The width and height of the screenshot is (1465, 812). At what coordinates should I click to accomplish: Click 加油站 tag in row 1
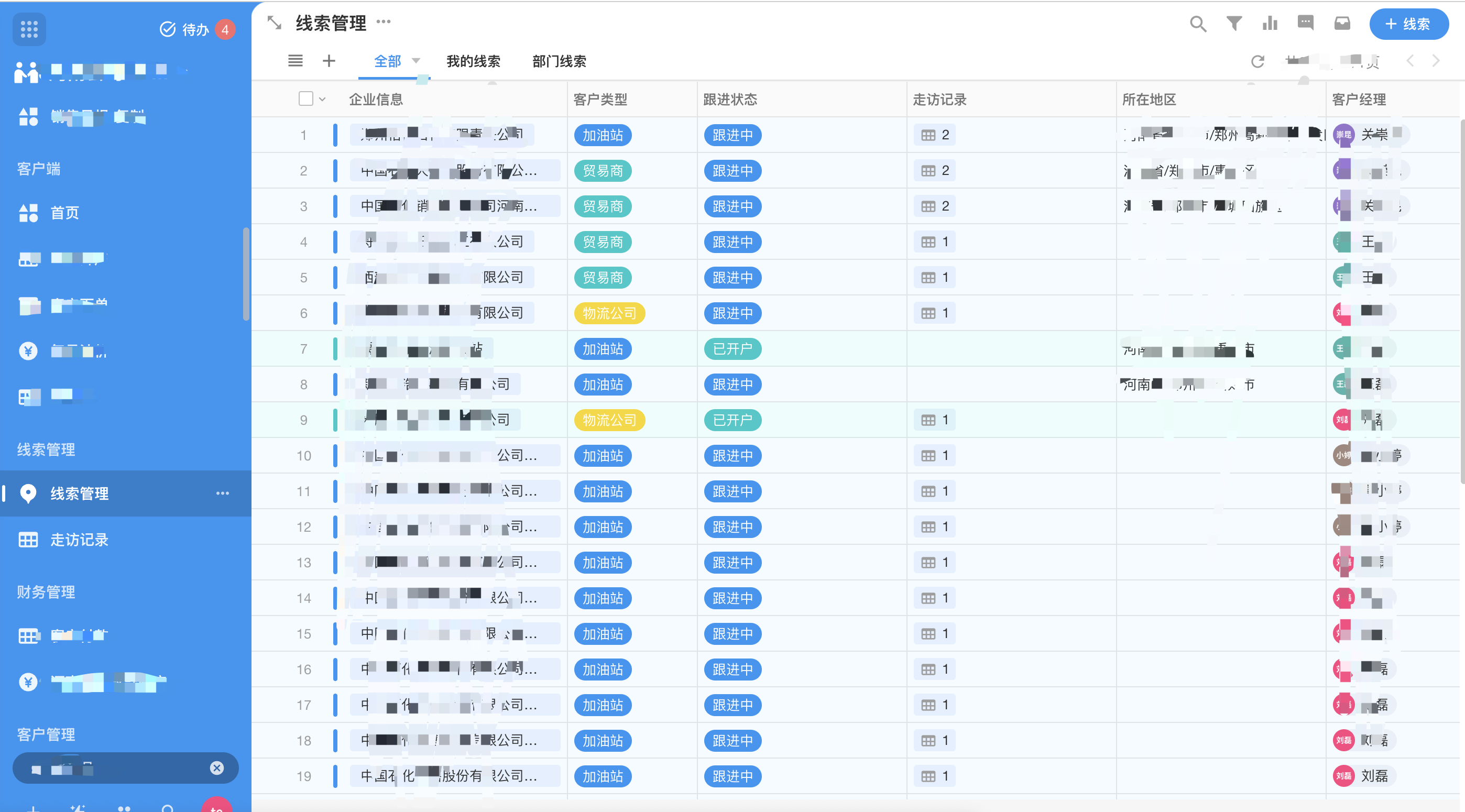[603, 135]
